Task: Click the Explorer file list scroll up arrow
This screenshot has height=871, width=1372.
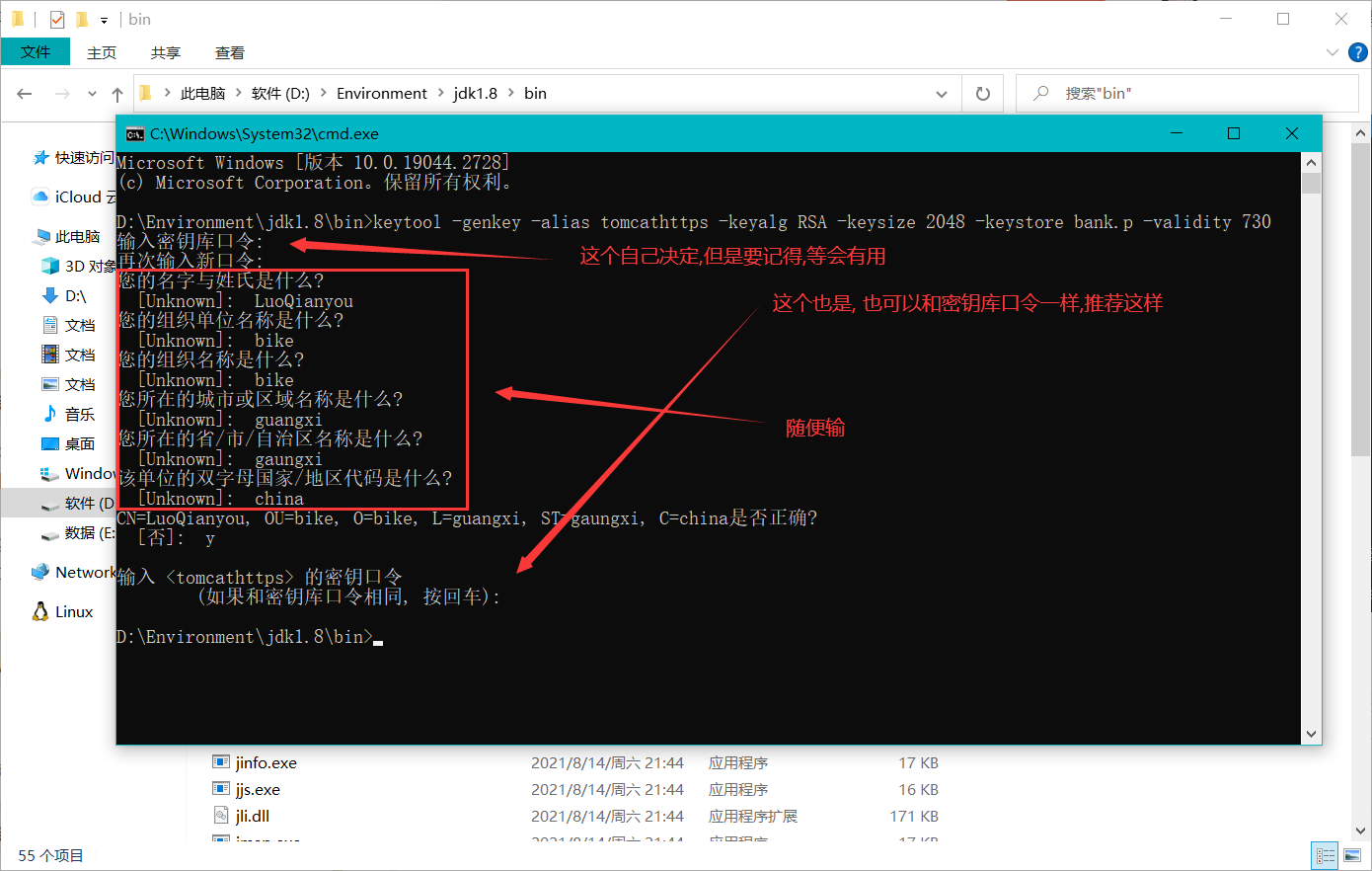Action: tap(1362, 132)
